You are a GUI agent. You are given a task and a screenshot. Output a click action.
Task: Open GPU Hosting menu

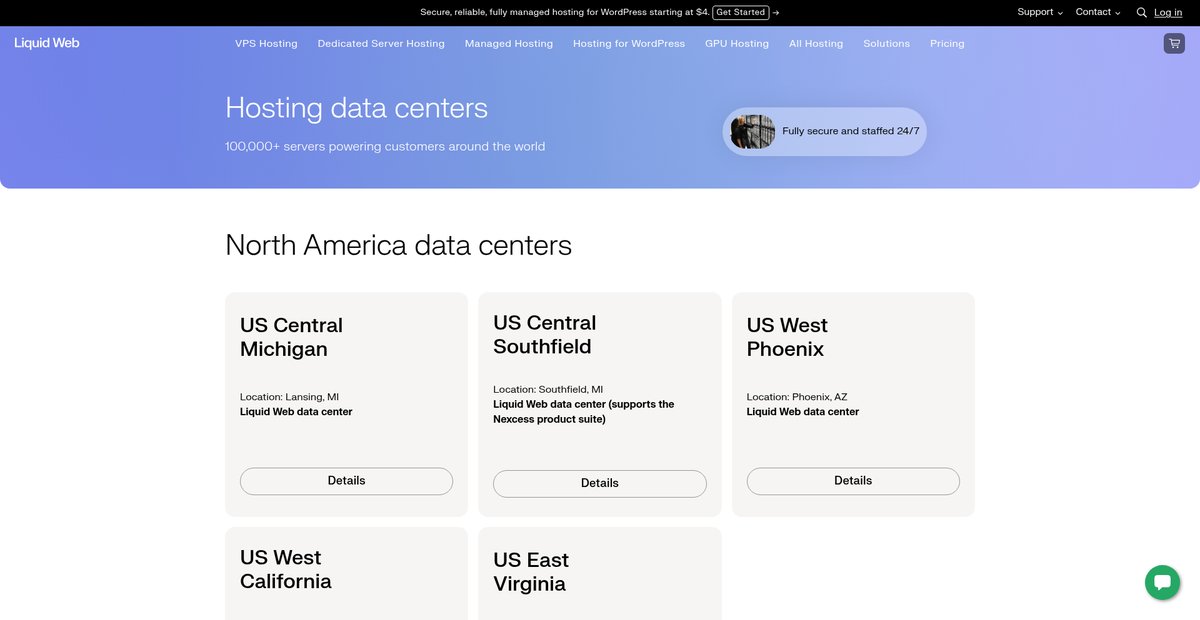point(737,44)
